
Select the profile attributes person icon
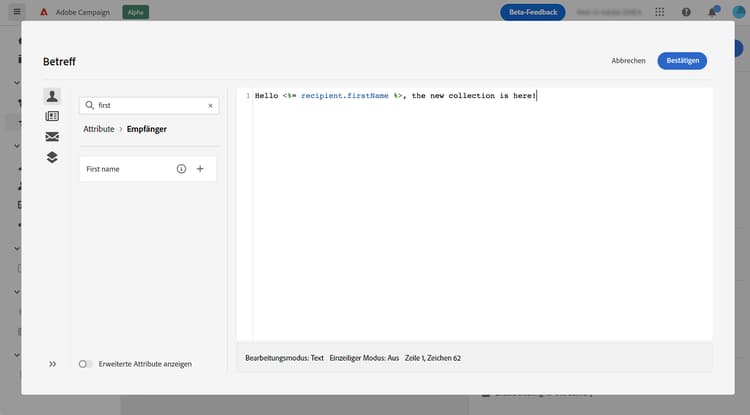(52, 96)
